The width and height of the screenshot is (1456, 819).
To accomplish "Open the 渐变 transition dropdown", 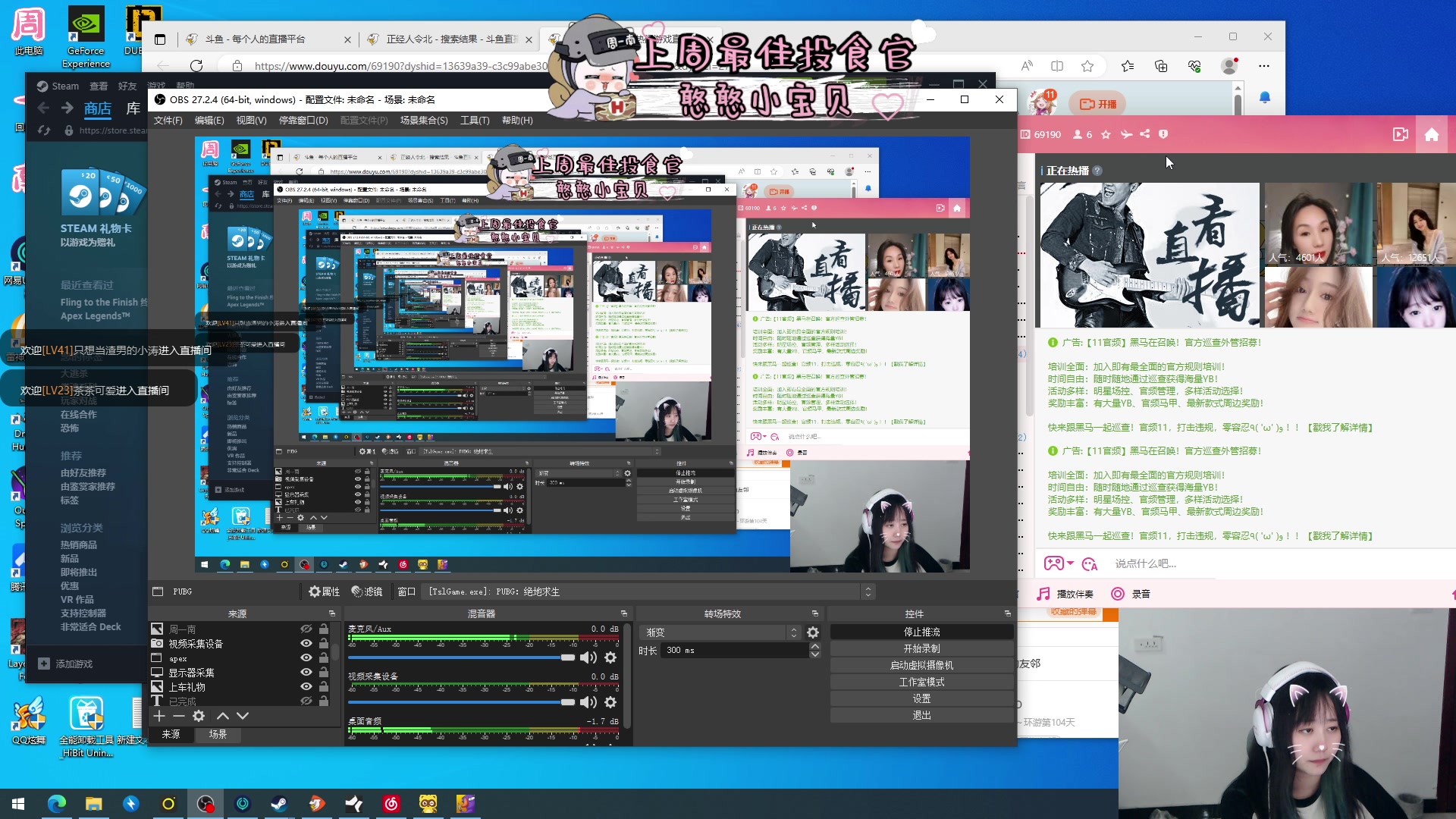I will pyautogui.click(x=720, y=632).
